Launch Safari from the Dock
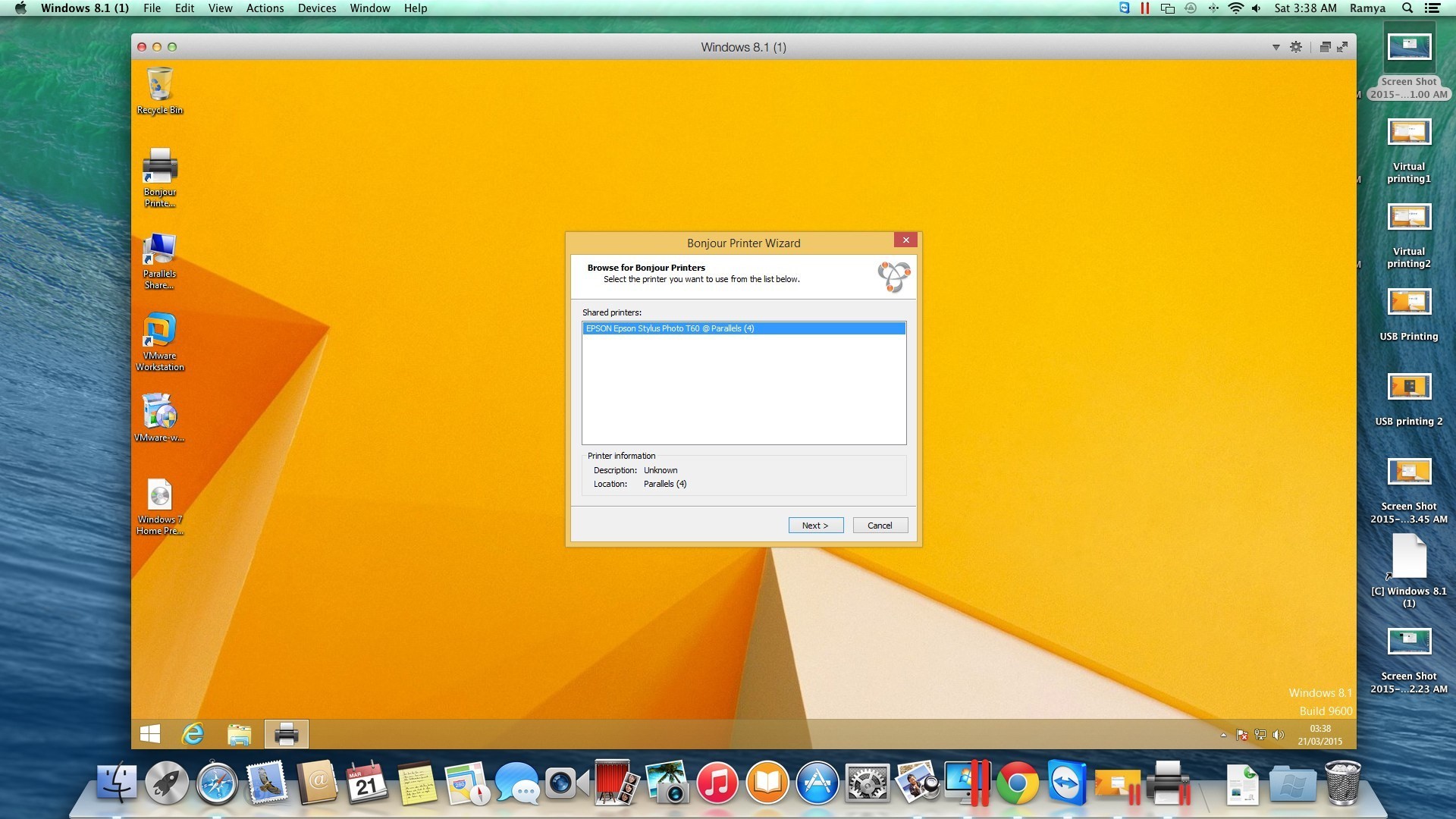This screenshot has height=819, width=1456. (x=217, y=783)
